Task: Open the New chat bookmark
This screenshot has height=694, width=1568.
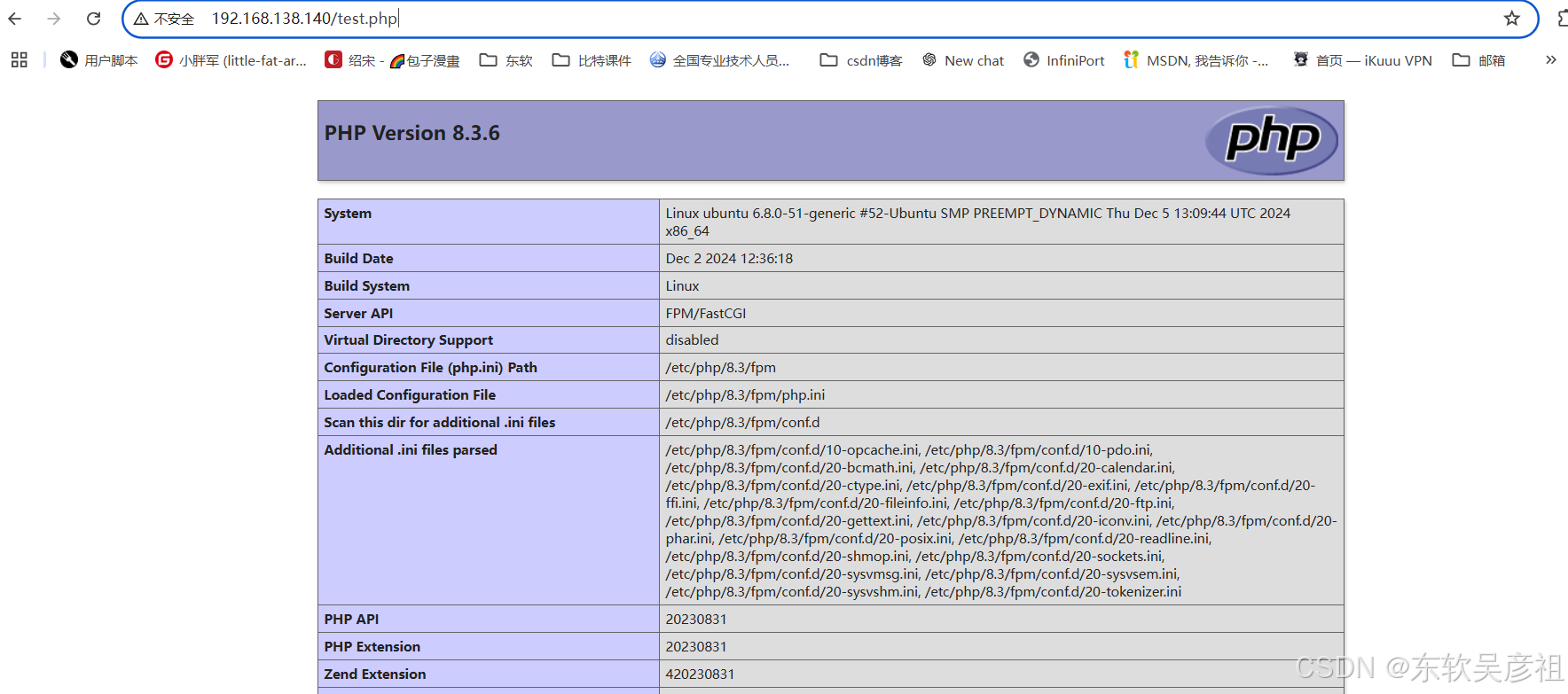Action: click(x=963, y=60)
